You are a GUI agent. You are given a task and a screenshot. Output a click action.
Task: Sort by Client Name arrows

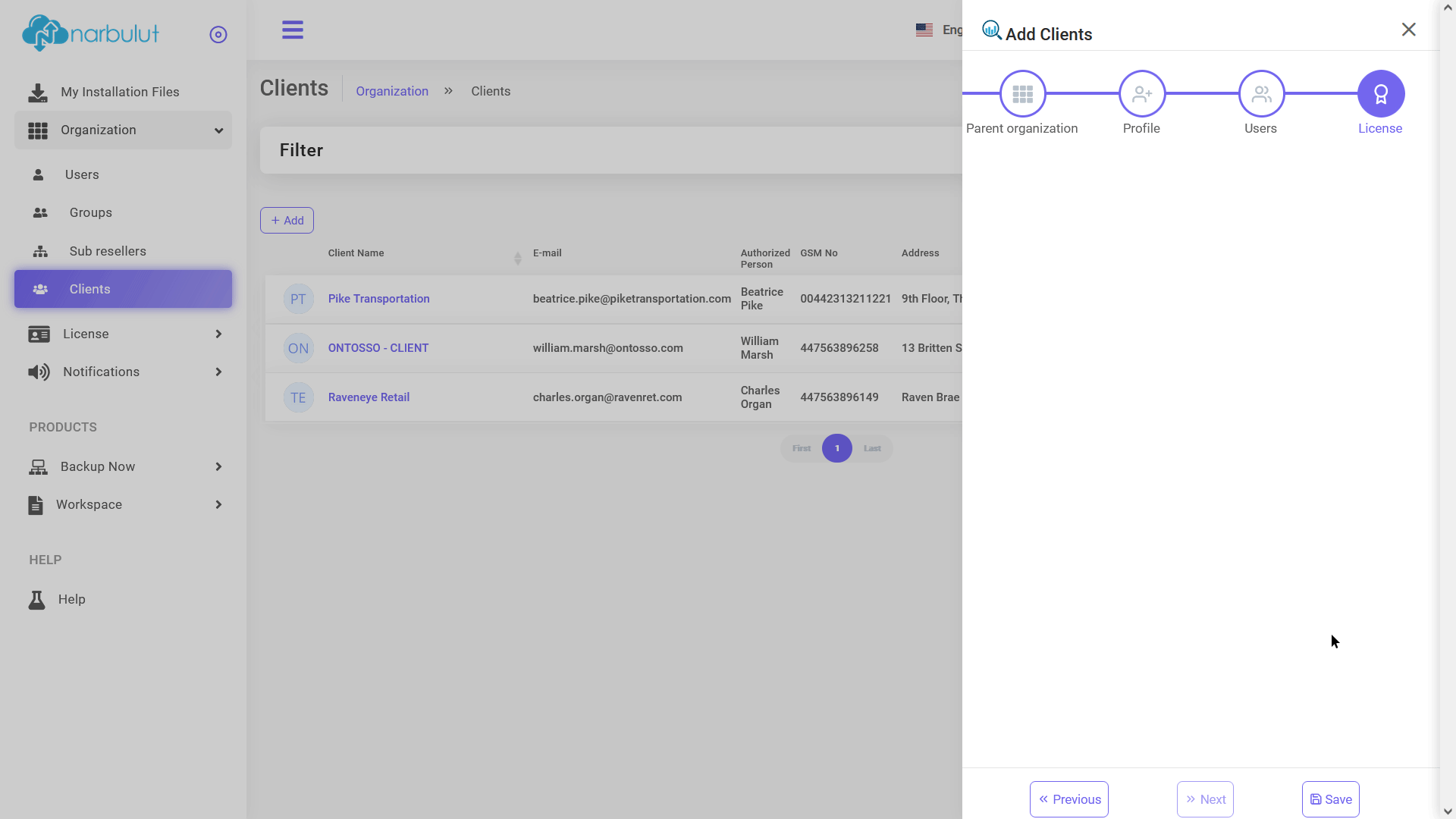(x=518, y=259)
